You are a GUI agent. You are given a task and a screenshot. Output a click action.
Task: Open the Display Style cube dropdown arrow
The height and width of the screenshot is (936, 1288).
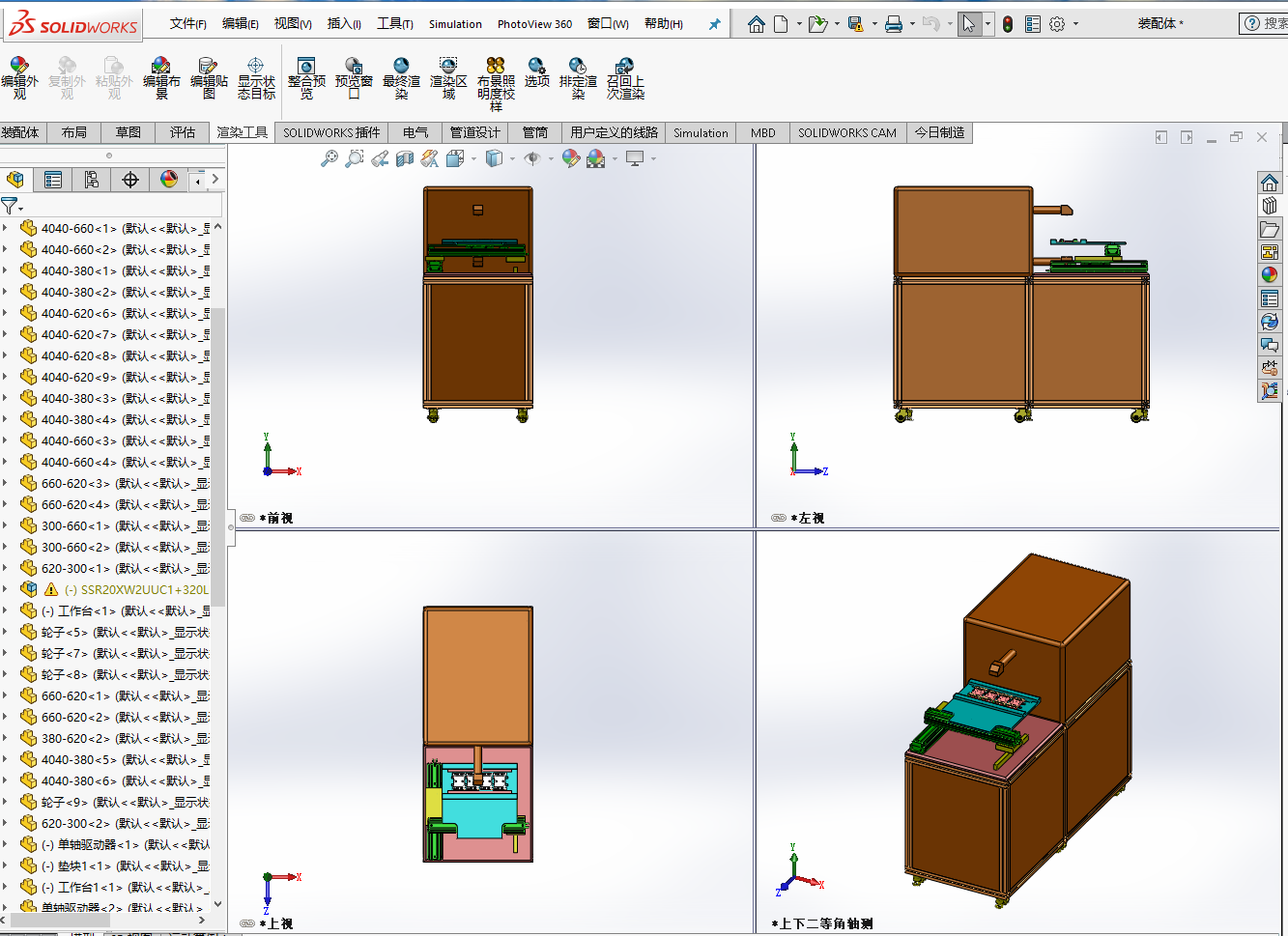pyautogui.click(x=512, y=159)
